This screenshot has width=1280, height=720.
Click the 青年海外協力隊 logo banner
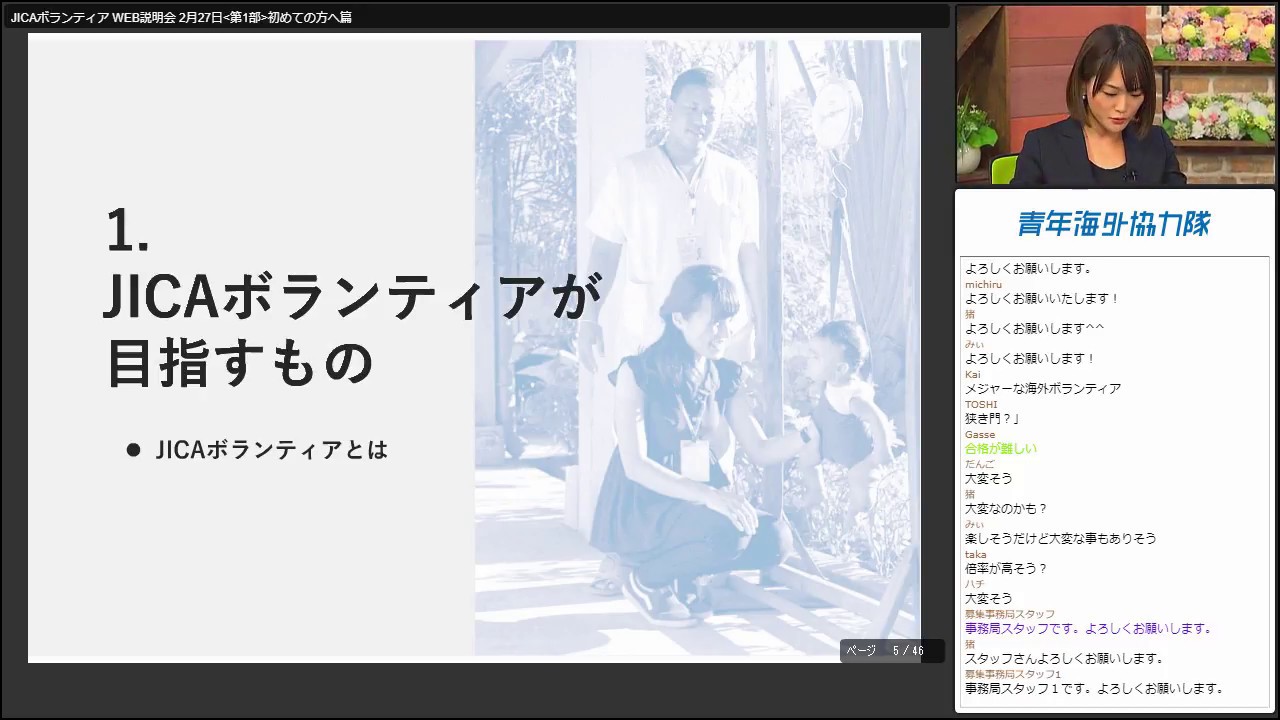click(x=1114, y=223)
